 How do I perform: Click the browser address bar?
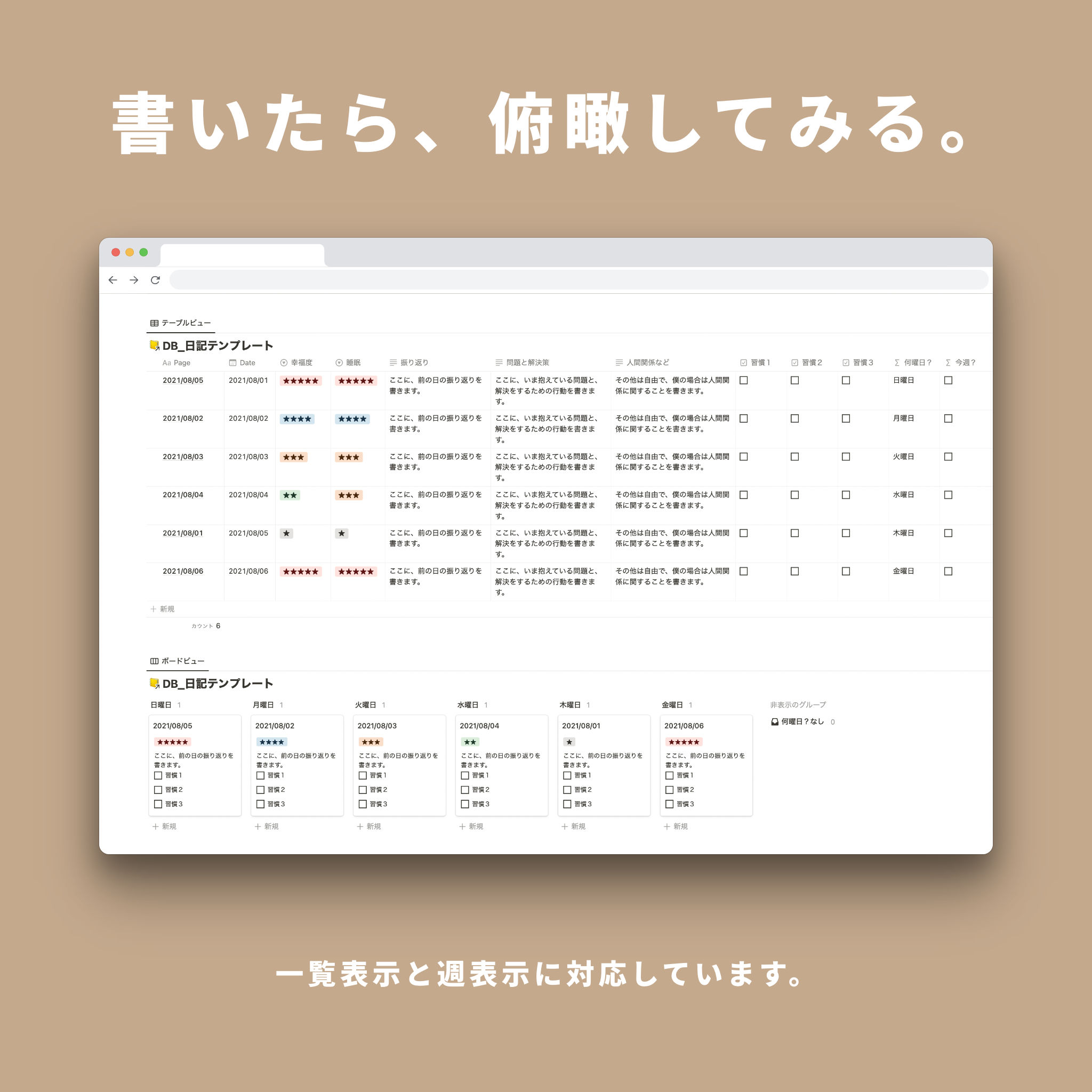[x=579, y=280]
